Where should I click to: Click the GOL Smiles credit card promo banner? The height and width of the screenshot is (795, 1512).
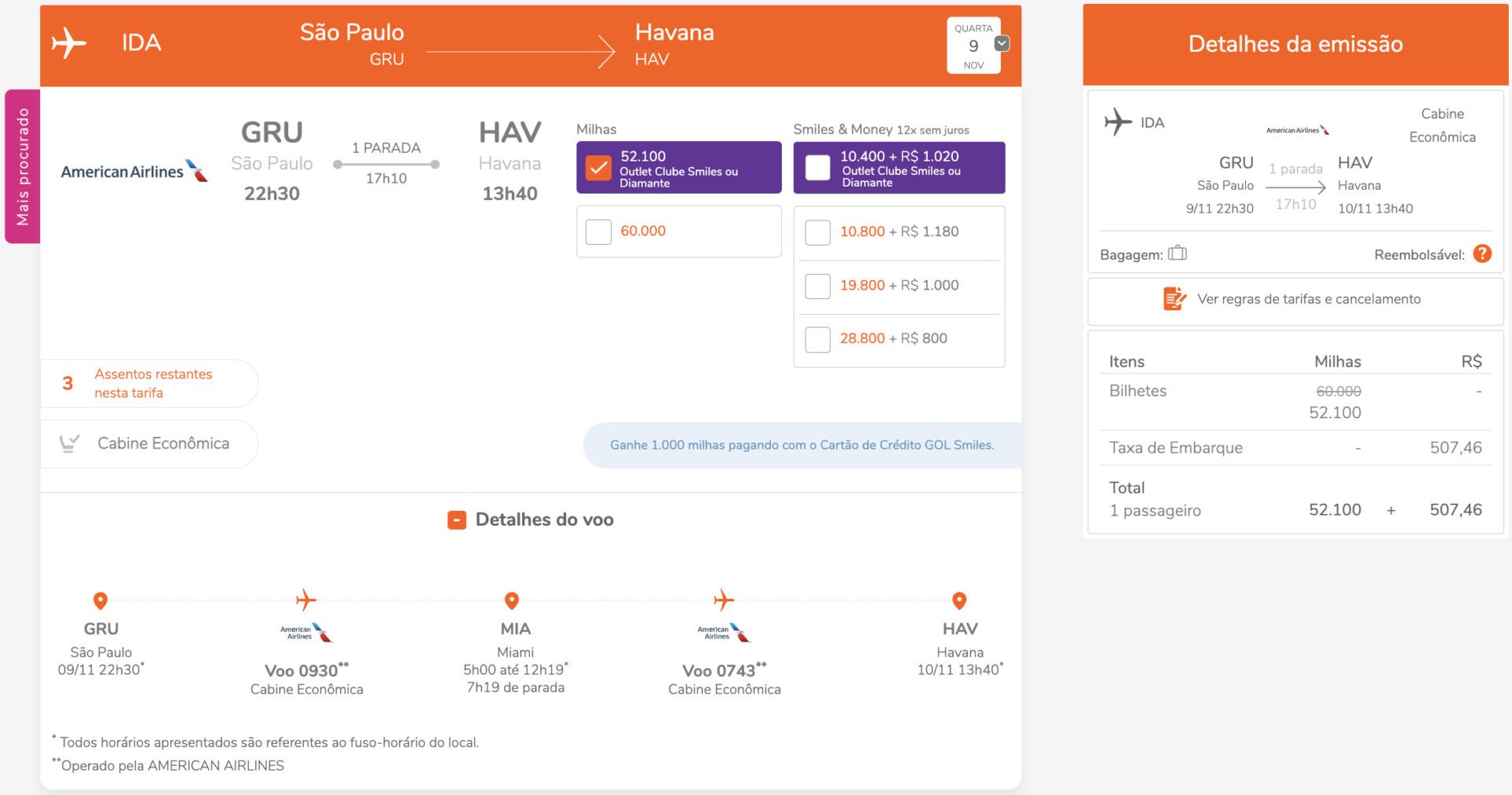click(x=802, y=445)
